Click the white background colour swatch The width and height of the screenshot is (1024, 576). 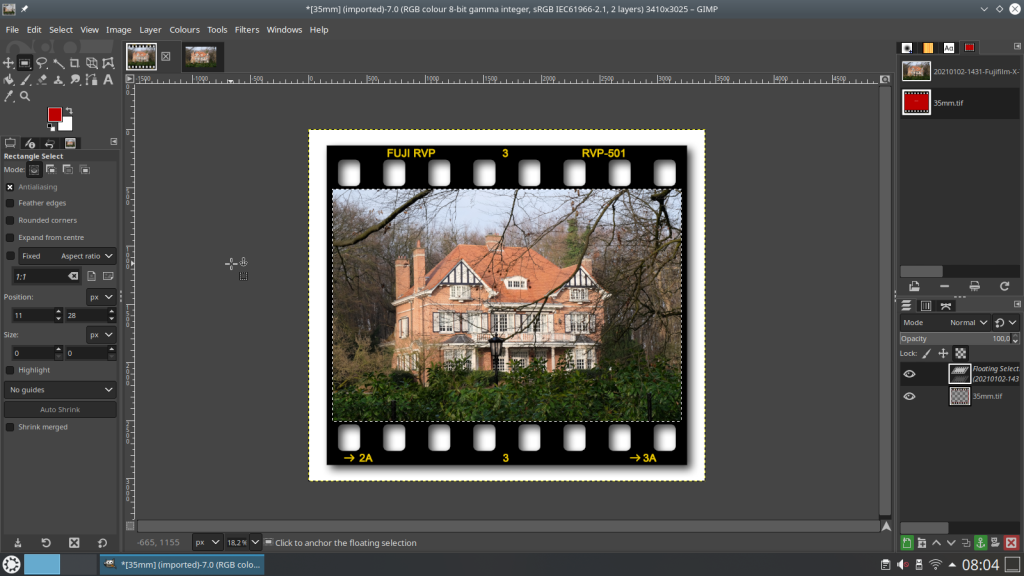pyautogui.click(x=67, y=125)
